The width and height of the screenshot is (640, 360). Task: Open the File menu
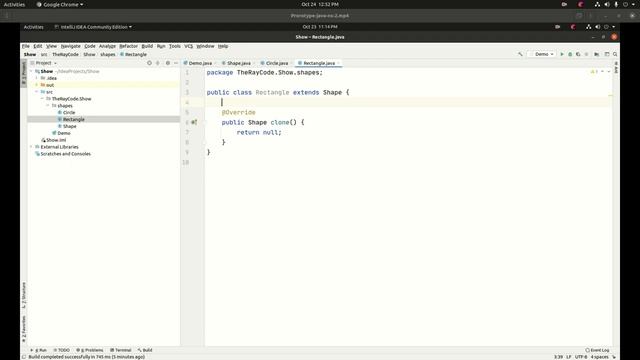(26, 46)
